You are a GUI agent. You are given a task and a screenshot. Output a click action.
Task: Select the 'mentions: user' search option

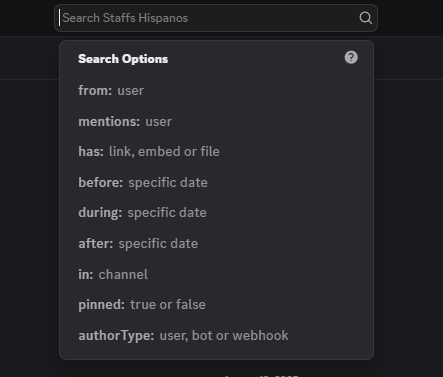216,121
